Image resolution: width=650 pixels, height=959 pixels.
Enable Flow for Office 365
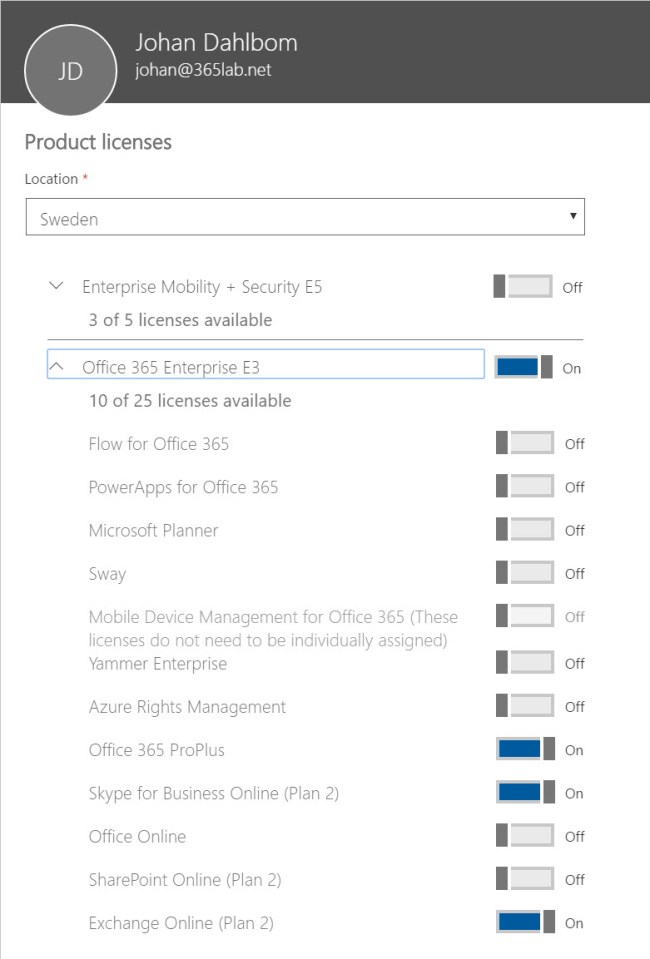click(525, 443)
